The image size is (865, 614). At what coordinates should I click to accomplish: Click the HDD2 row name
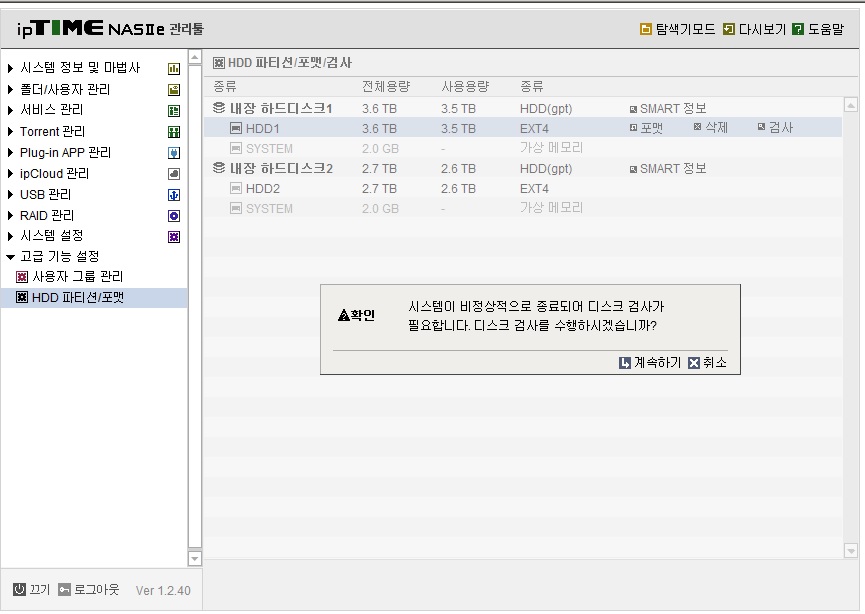point(263,189)
